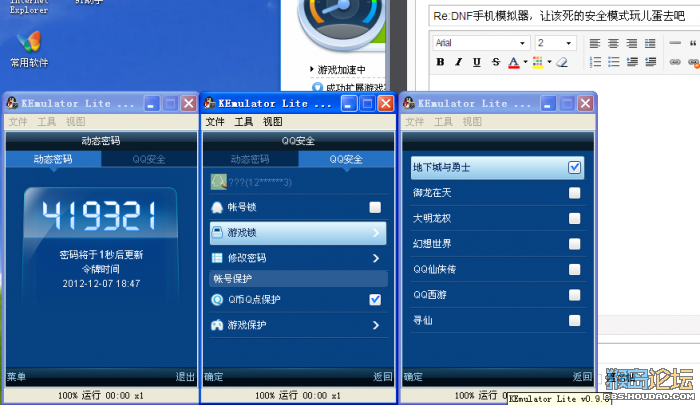700x405 pixels.
Task: Underline text with the U button
Action: click(x=477, y=62)
